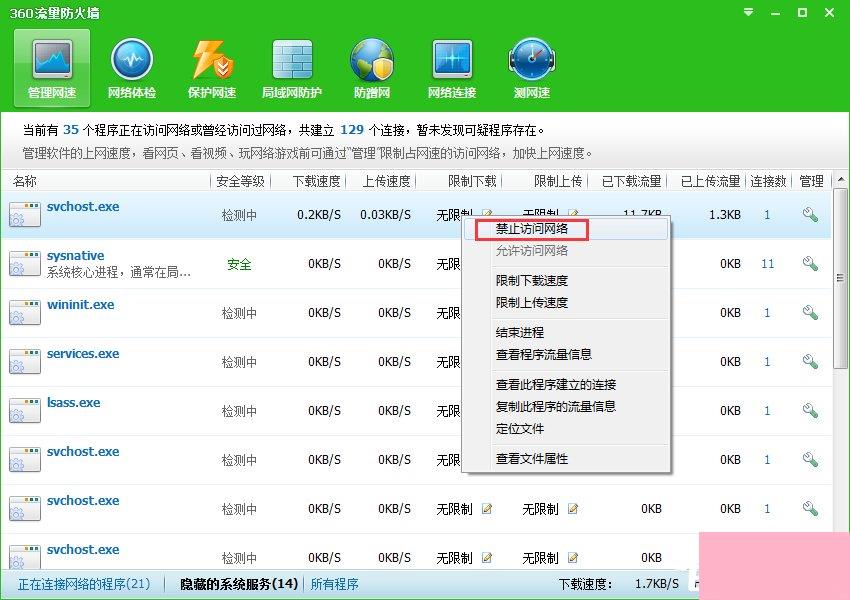Click the manage wrench for wininit.exe

point(810,313)
